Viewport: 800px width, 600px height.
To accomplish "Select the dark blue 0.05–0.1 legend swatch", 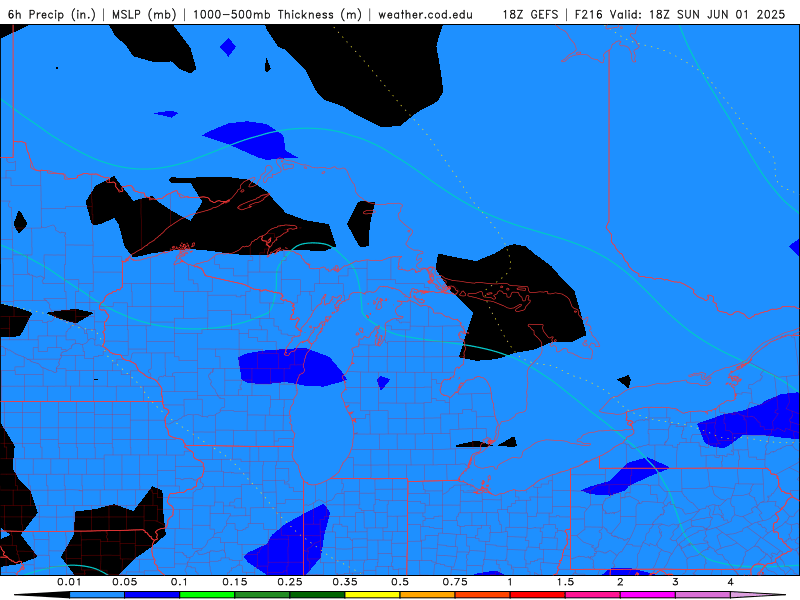I will click(152, 595).
